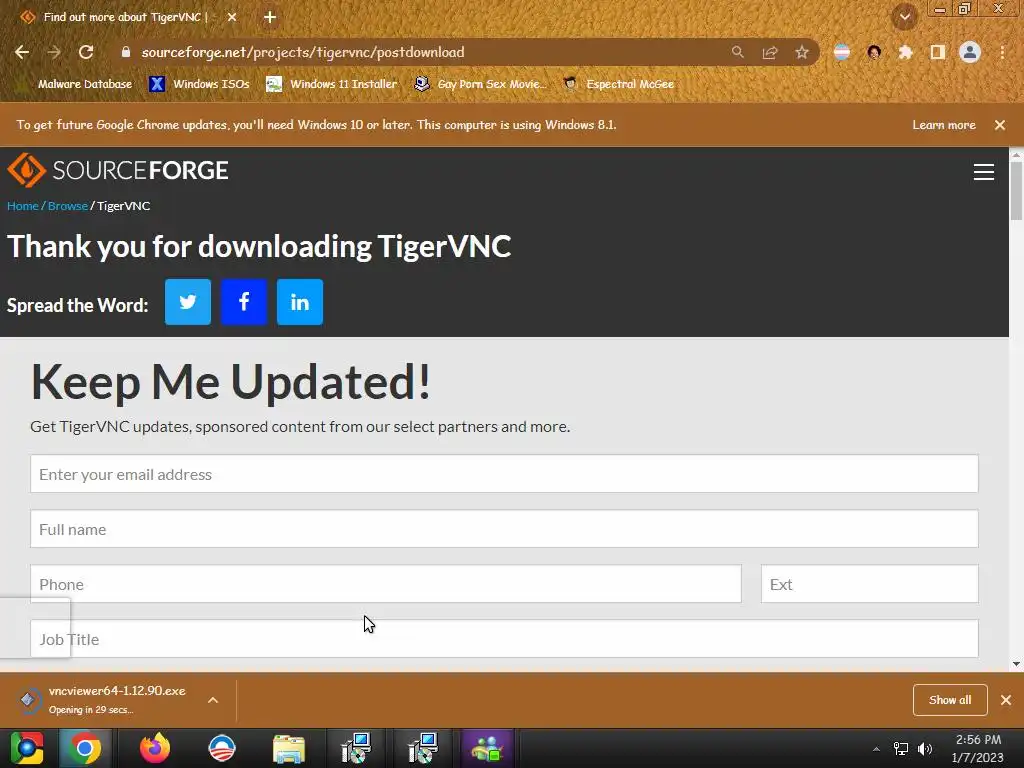Click the address bar URL
The image size is (1024, 768).
302,52
